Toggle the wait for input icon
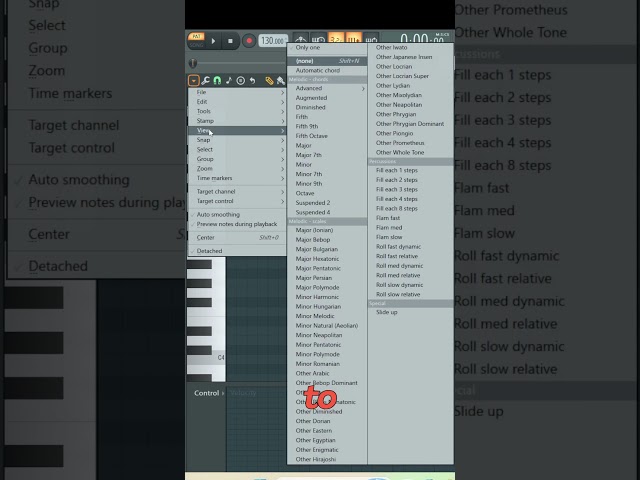This screenshot has width=640, height=480. 318,39
